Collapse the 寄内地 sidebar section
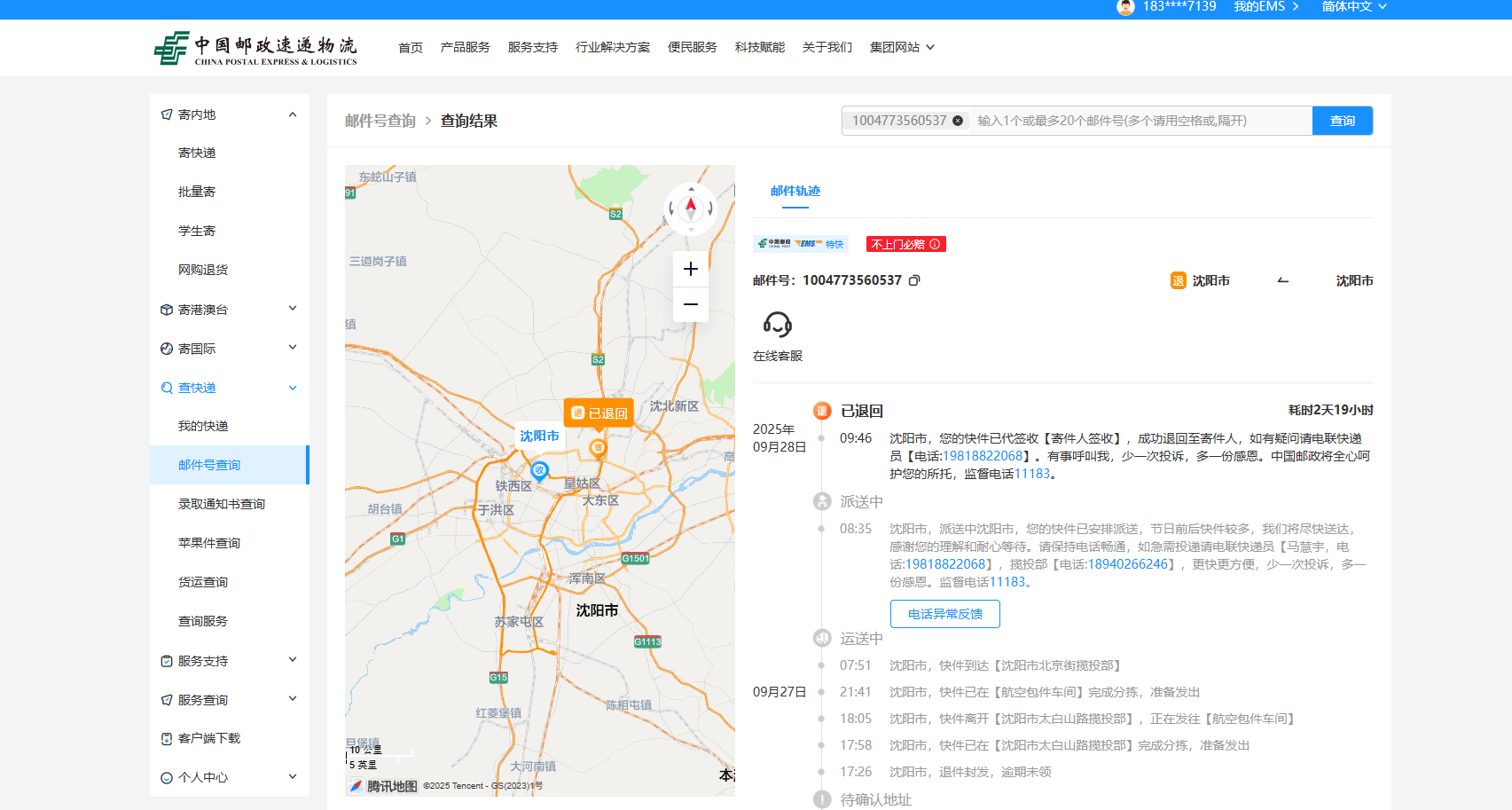This screenshot has width=1512, height=810. 292,114
